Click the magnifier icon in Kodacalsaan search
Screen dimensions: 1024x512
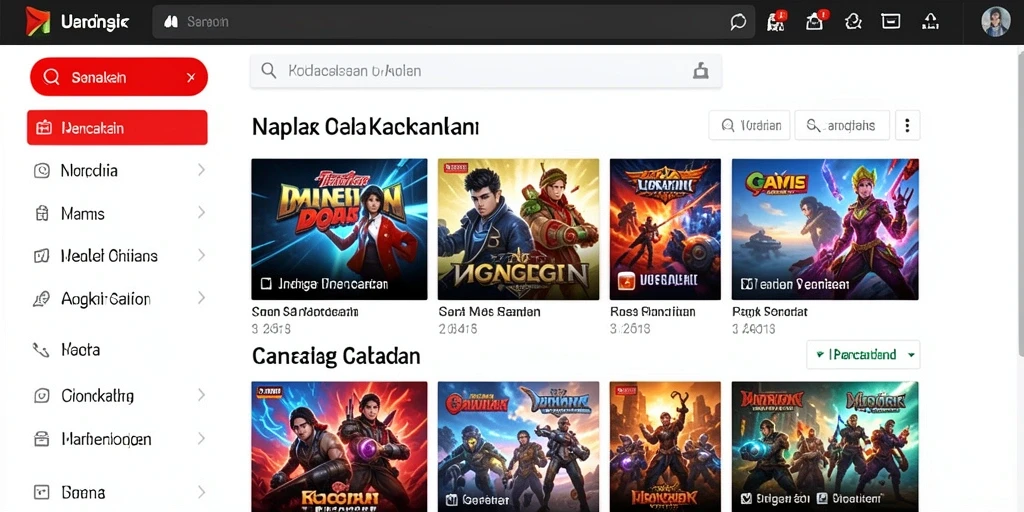tap(268, 71)
